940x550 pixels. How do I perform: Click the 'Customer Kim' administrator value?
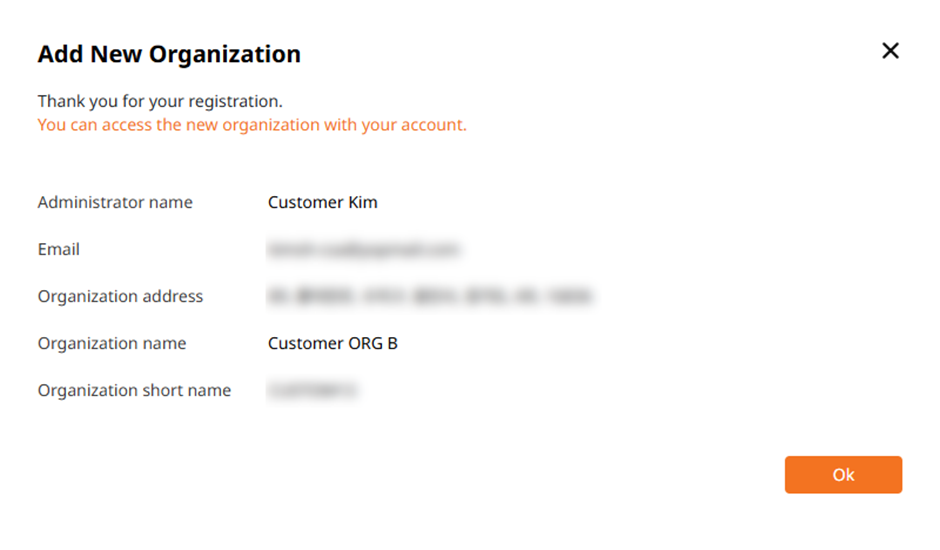(322, 202)
